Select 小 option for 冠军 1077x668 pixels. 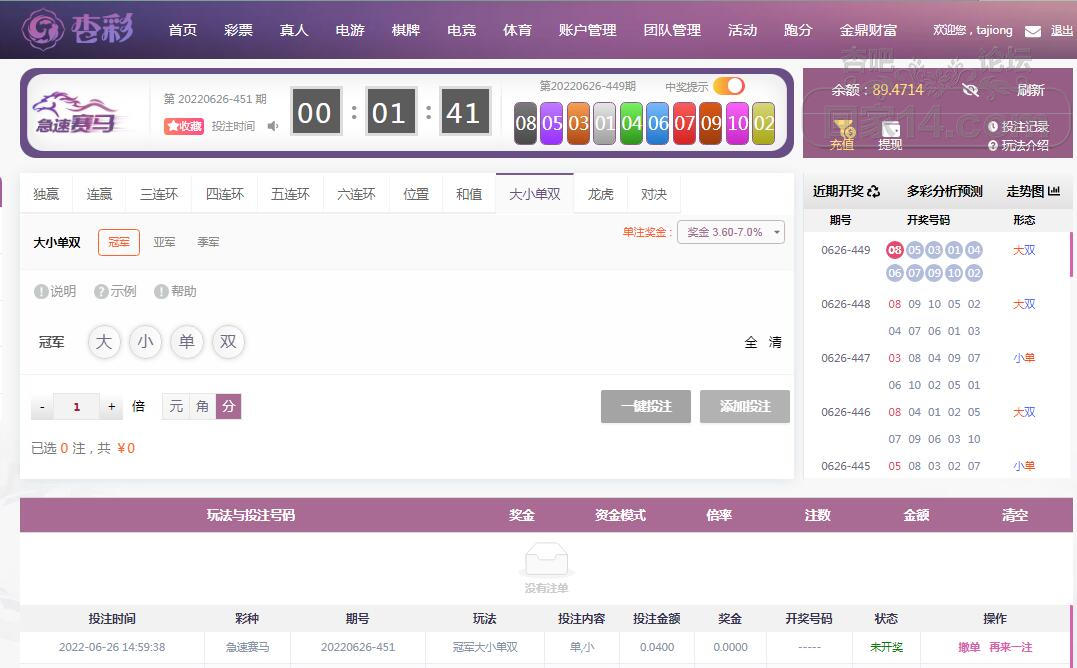146,342
